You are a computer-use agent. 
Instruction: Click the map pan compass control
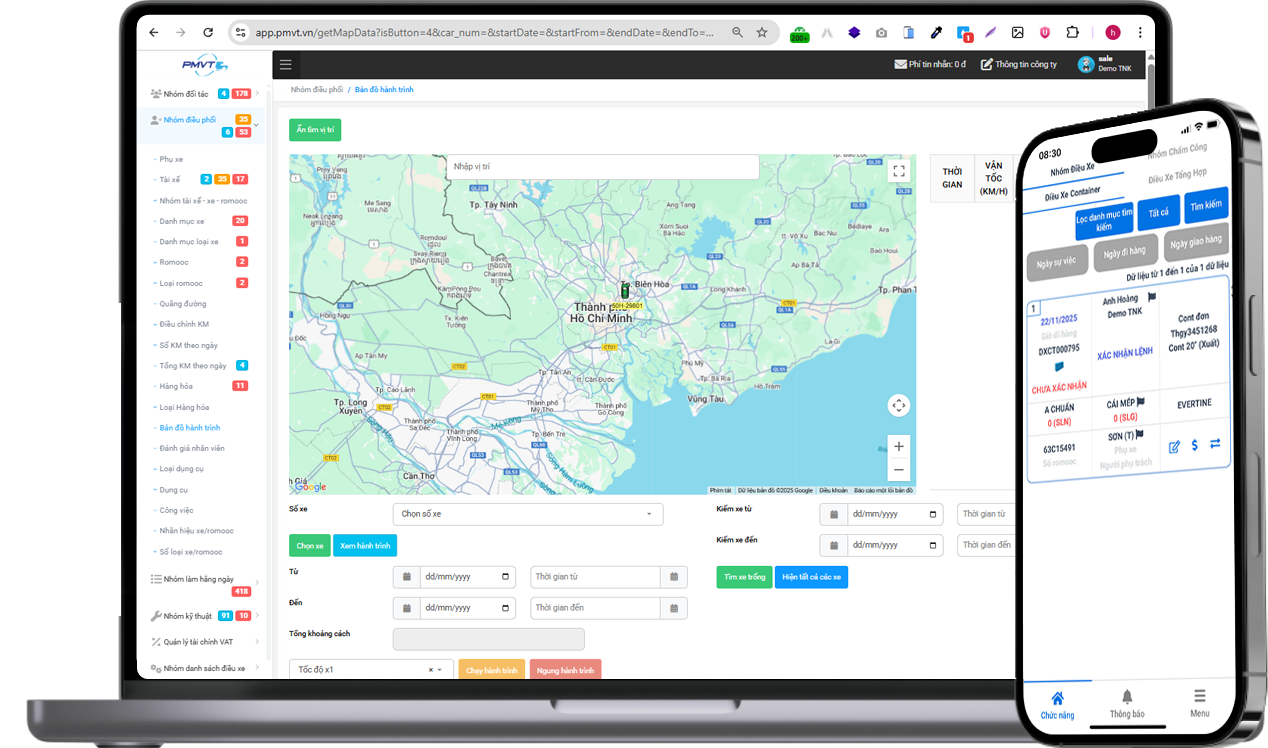(899, 405)
